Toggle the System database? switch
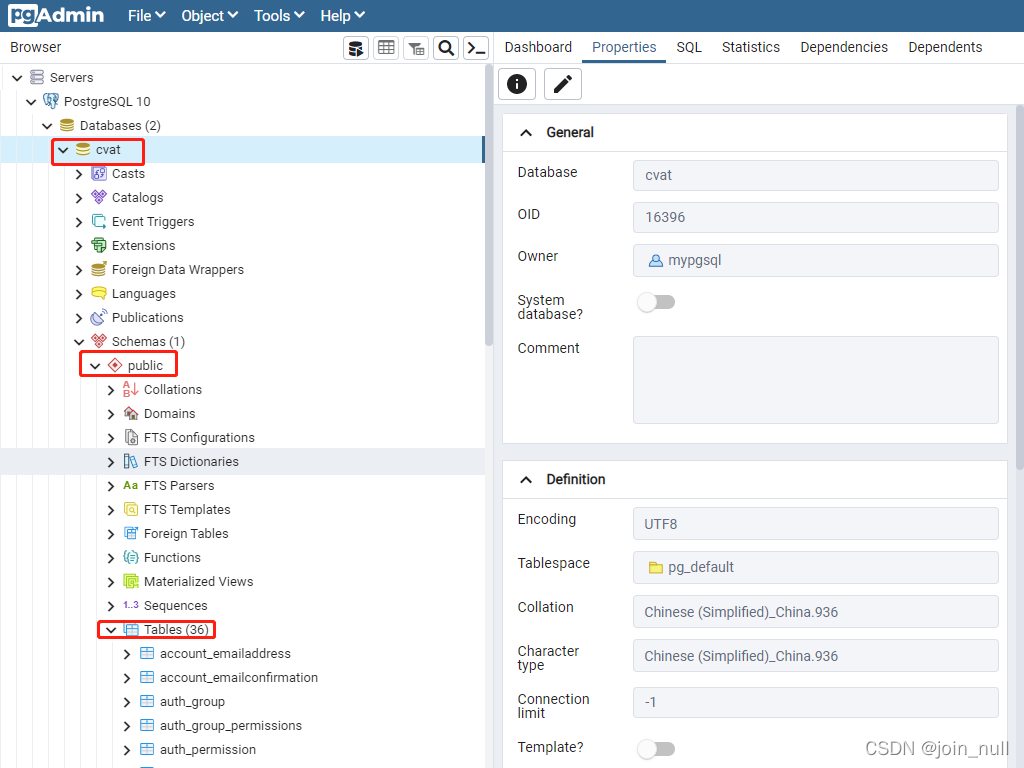 (x=656, y=302)
